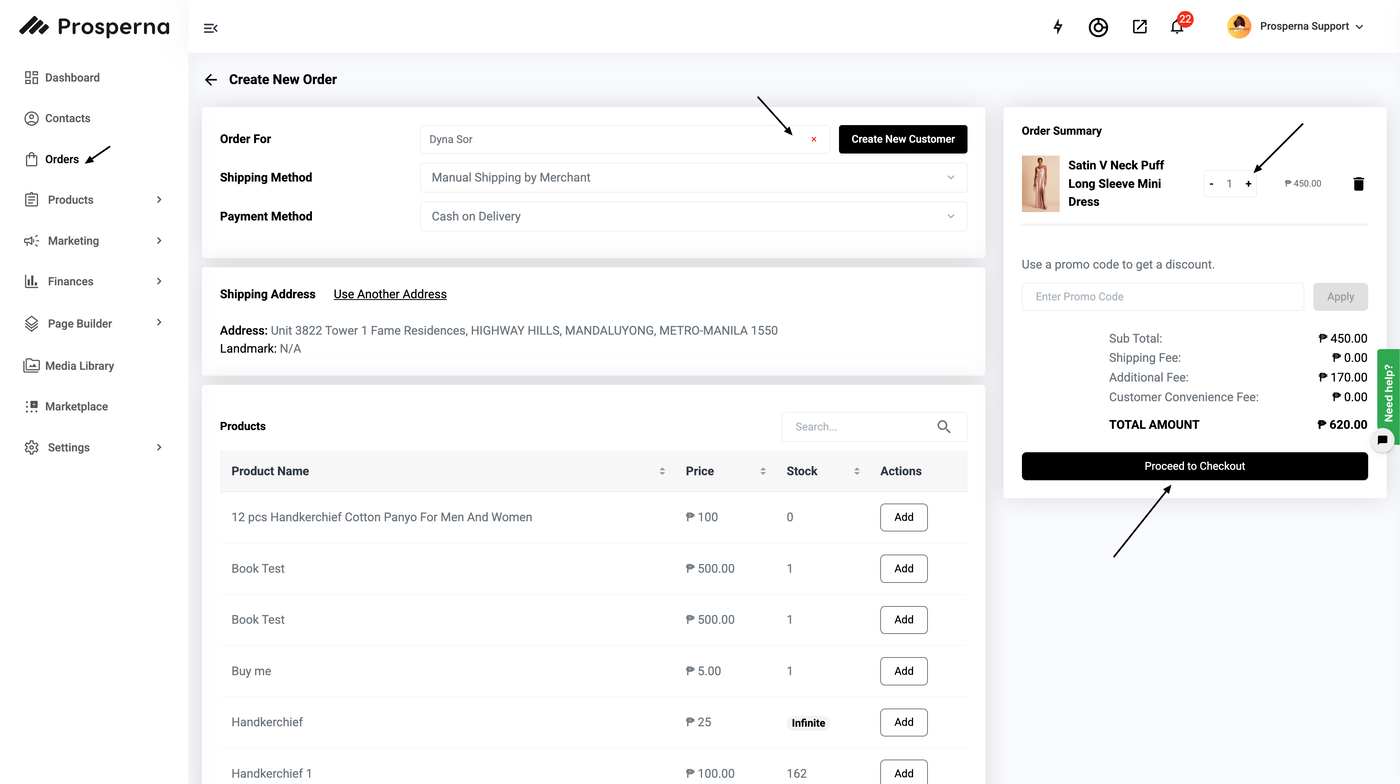Open Finances menu in sidebar
The image size is (1400, 784).
coord(71,282)
